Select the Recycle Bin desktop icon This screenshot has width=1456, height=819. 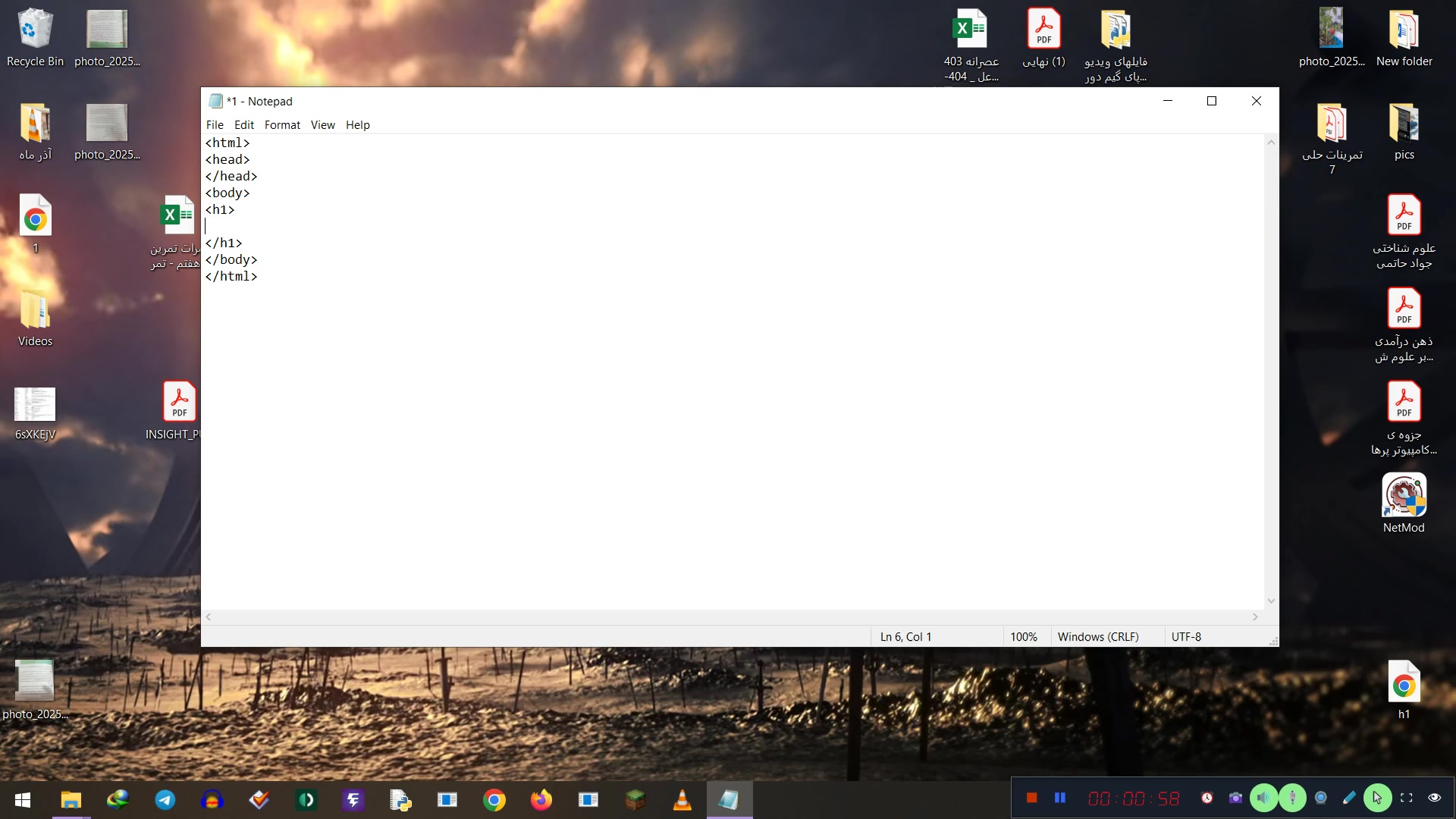pos(35,38)
